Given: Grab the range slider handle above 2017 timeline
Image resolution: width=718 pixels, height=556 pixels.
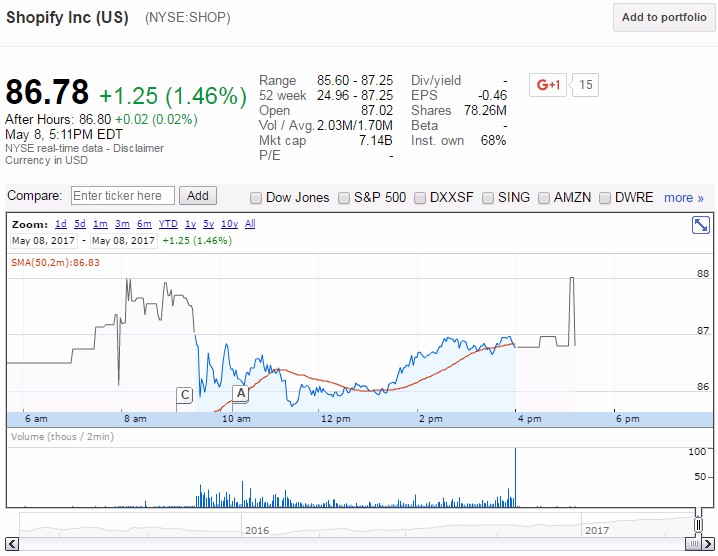Looking at the screenshot, I should click(698, 524).
